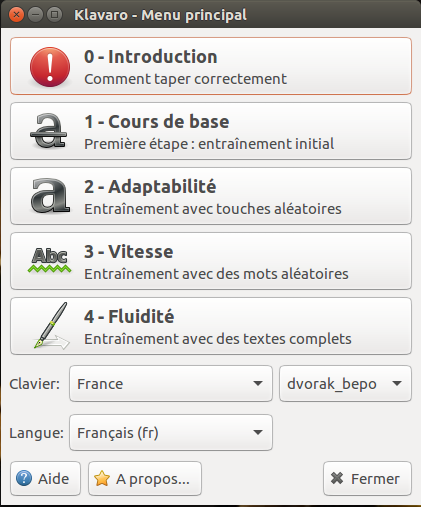Open the Français (fr) language dropdown

[x=171, y=433]
